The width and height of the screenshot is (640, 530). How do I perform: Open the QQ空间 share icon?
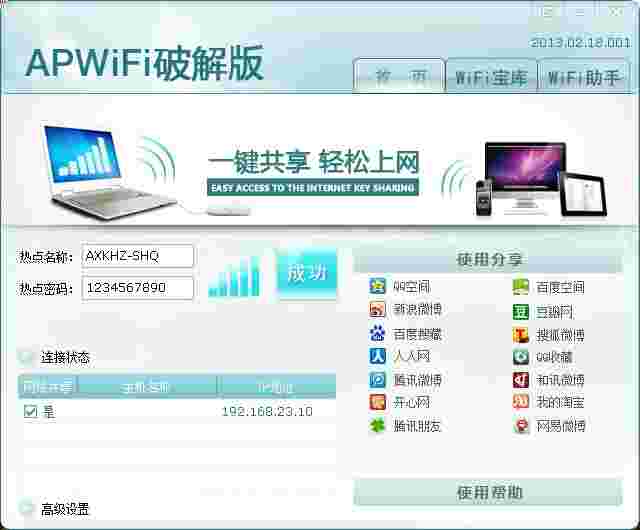(x=378, y=286)
